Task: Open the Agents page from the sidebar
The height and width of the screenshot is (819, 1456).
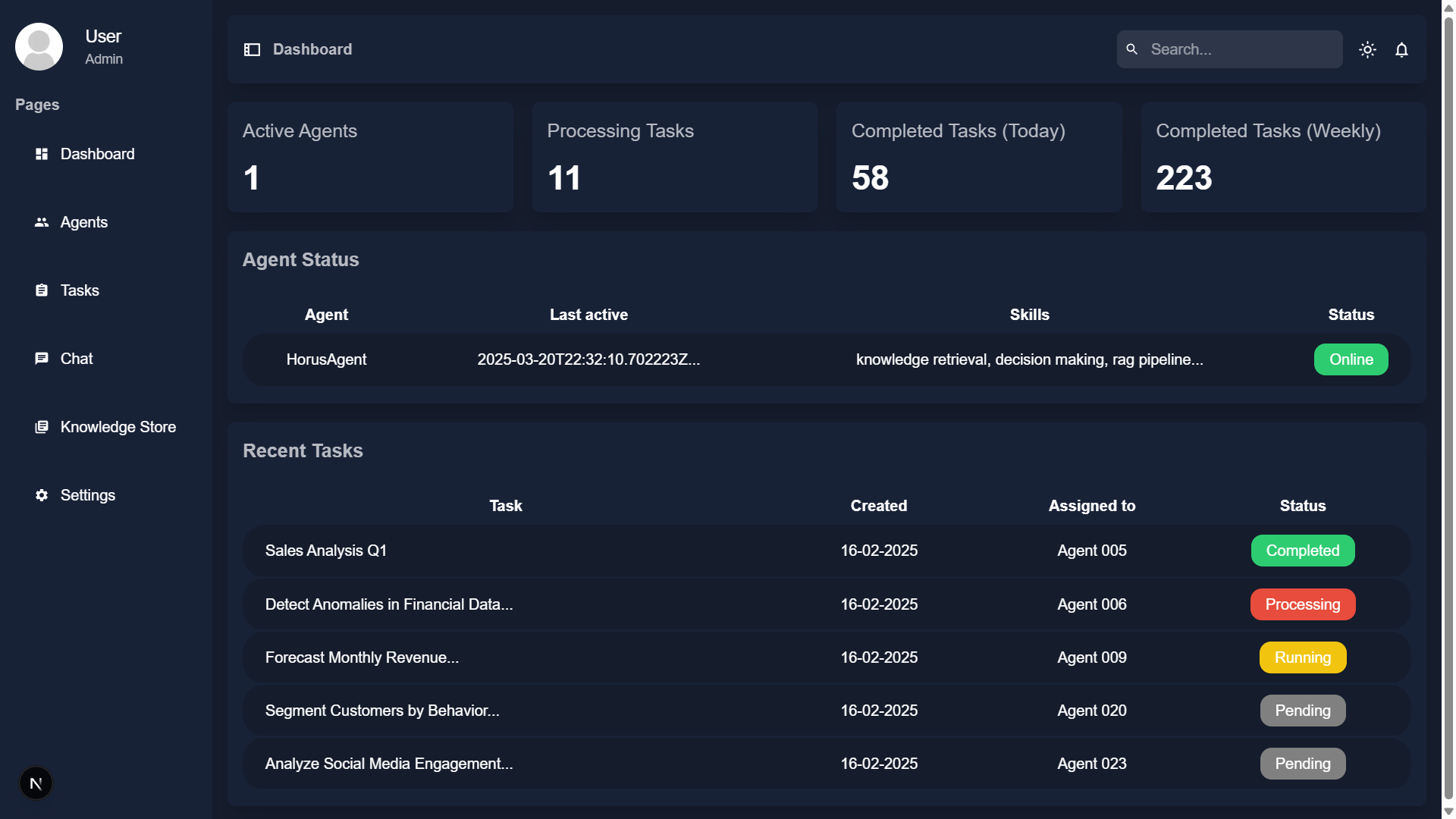Action: (83, 221)
